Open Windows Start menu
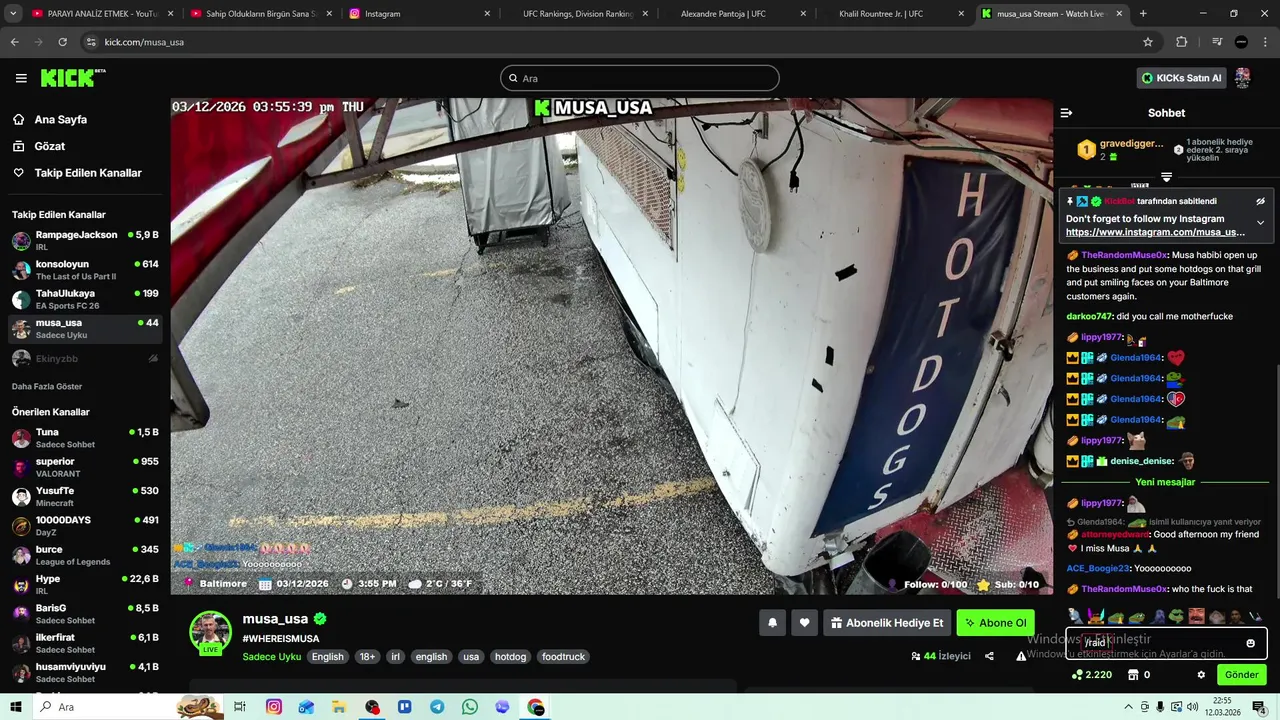This screenshot has height=720, width=1280. pos(15,707)
